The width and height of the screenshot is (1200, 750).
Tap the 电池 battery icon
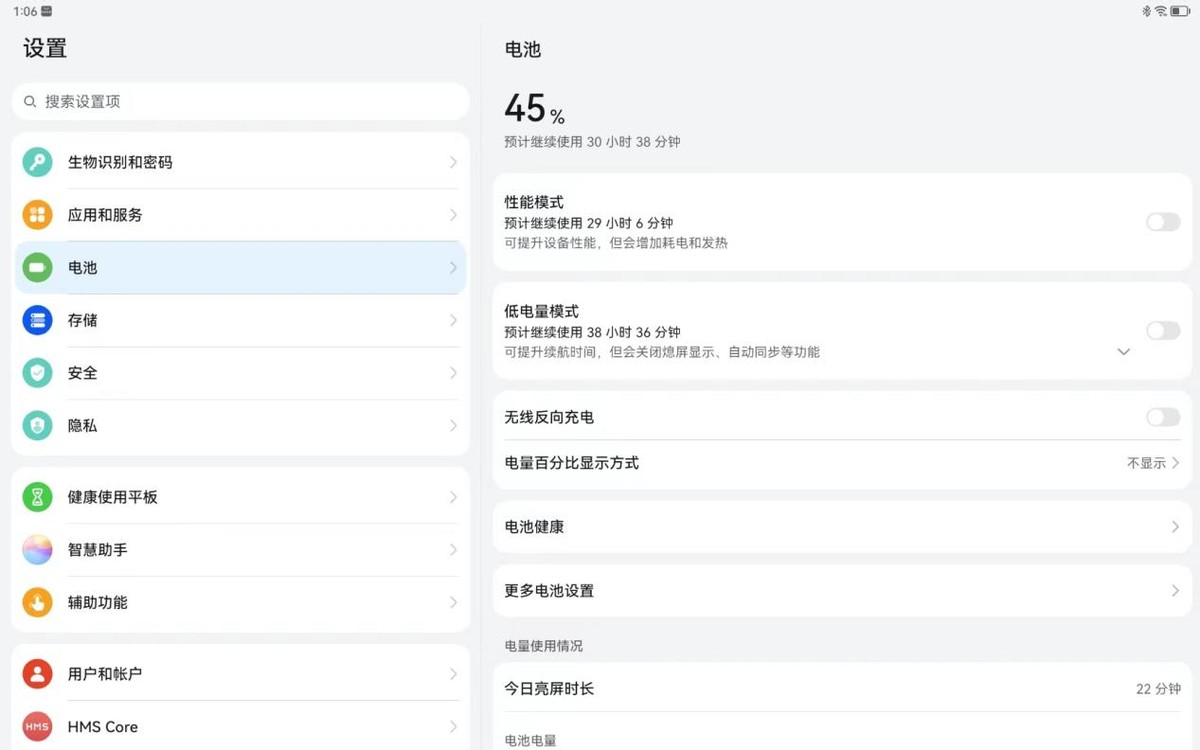click(x=37, y=267)
